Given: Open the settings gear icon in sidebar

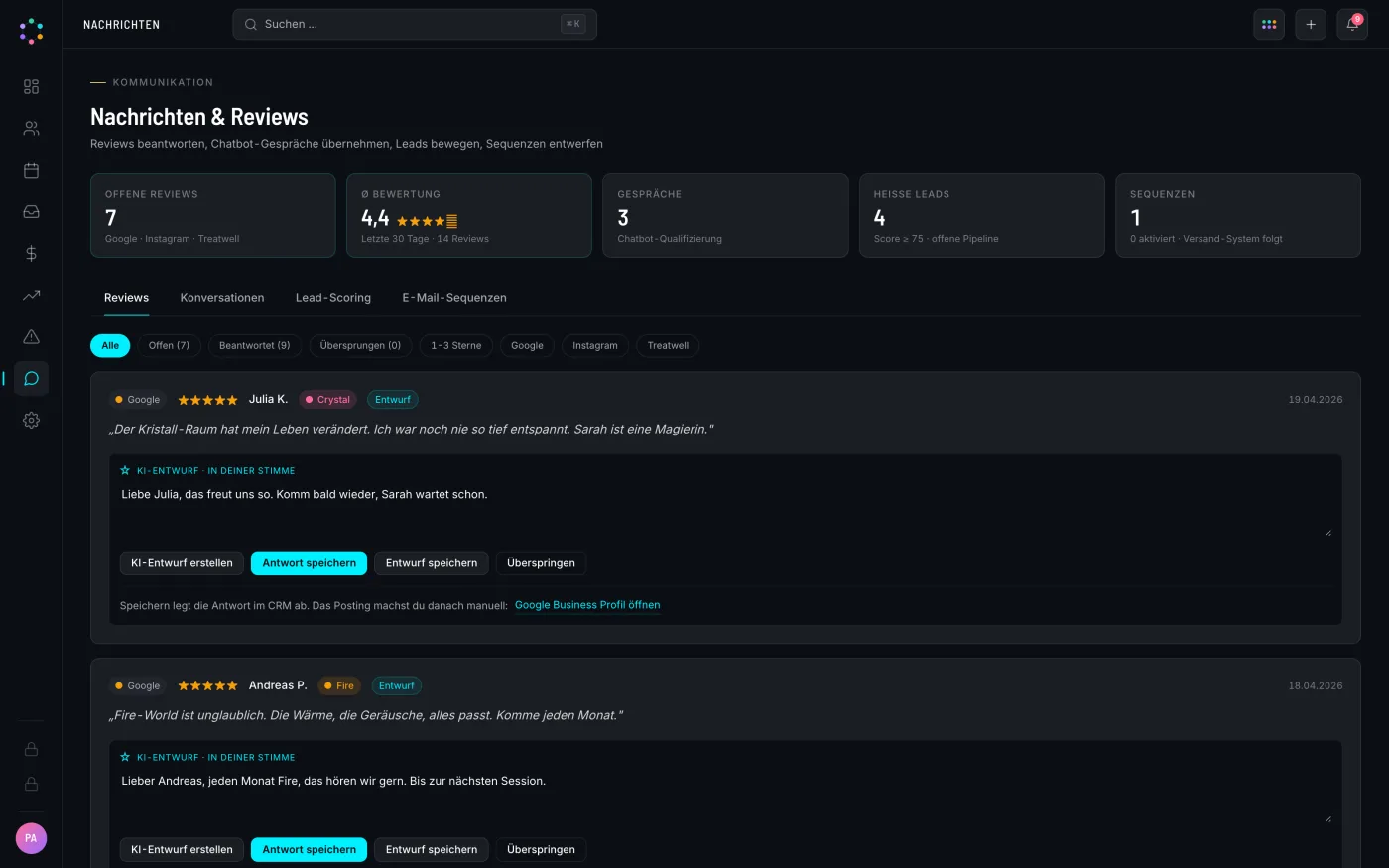Looking at the screenshot, I should (x=31, y=420).
